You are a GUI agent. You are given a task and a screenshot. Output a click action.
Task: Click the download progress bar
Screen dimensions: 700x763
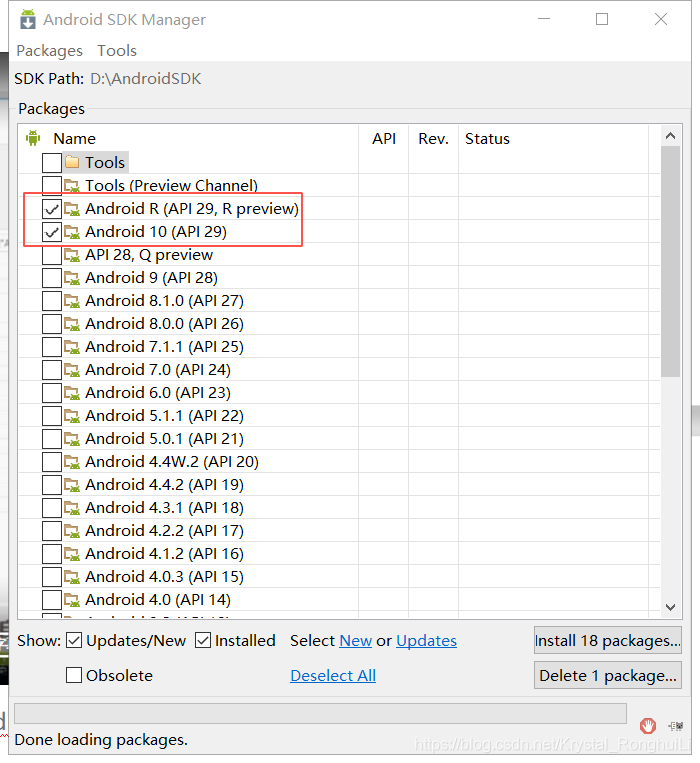(321, 713)
